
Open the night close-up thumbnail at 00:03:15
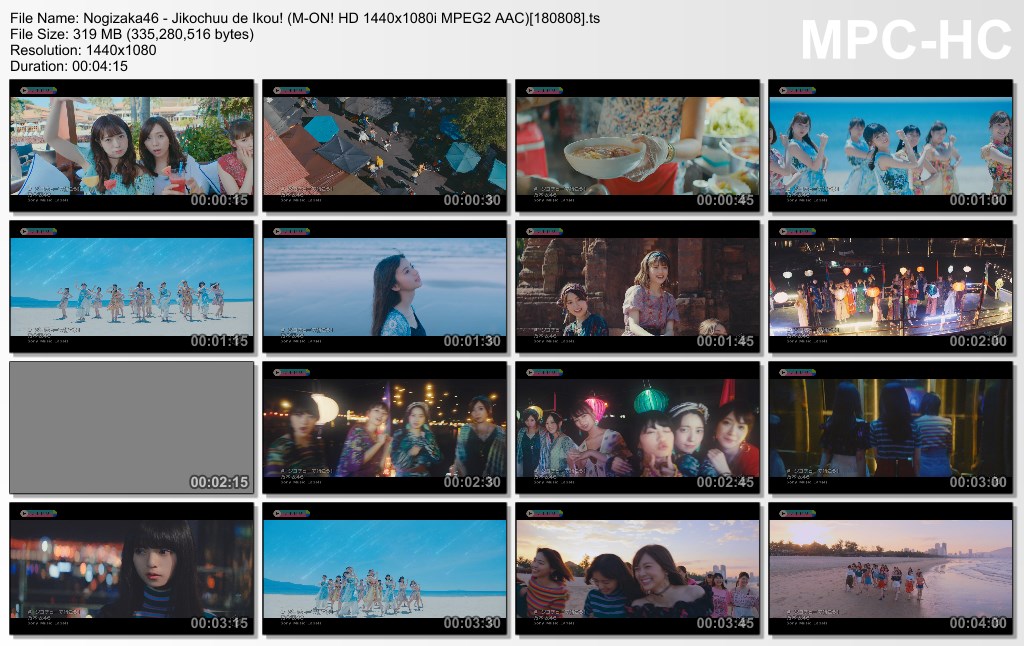[x=132, y=569]
